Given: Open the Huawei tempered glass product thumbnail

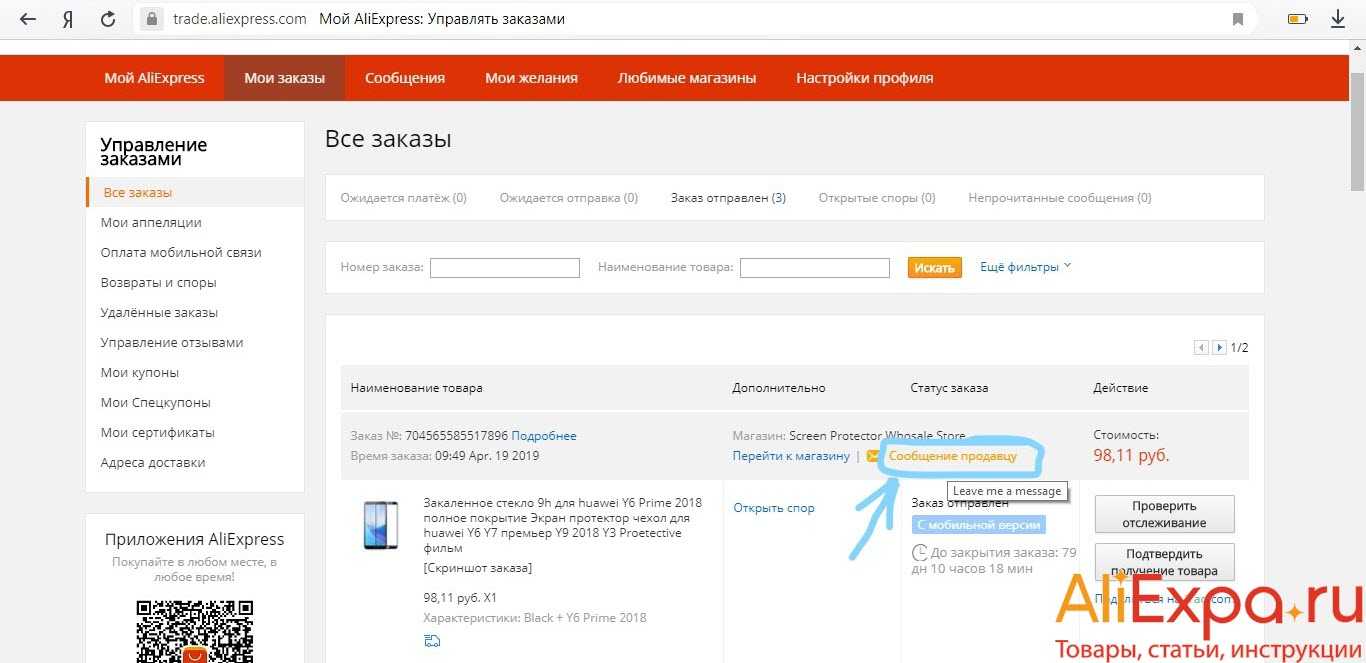Looking at the screenshot, I should pos(380,525).
